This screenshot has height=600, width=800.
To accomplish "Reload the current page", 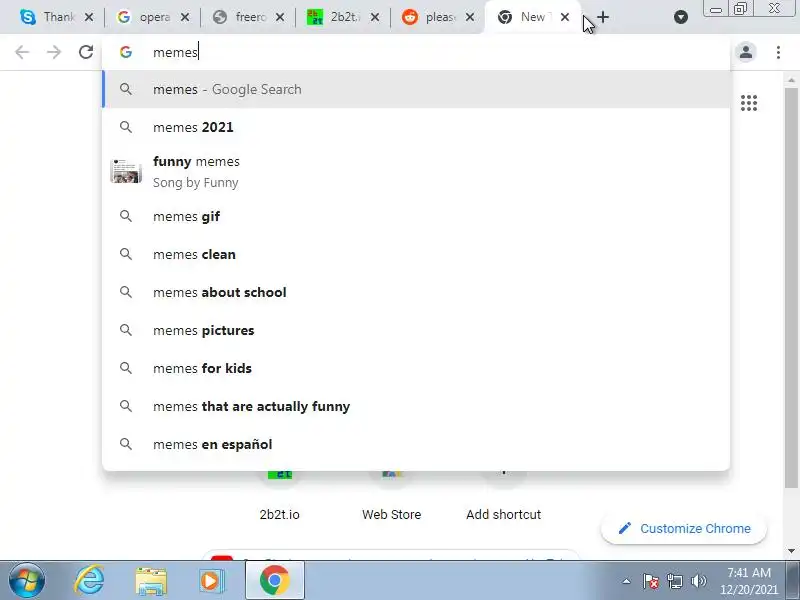I will 86,52.
